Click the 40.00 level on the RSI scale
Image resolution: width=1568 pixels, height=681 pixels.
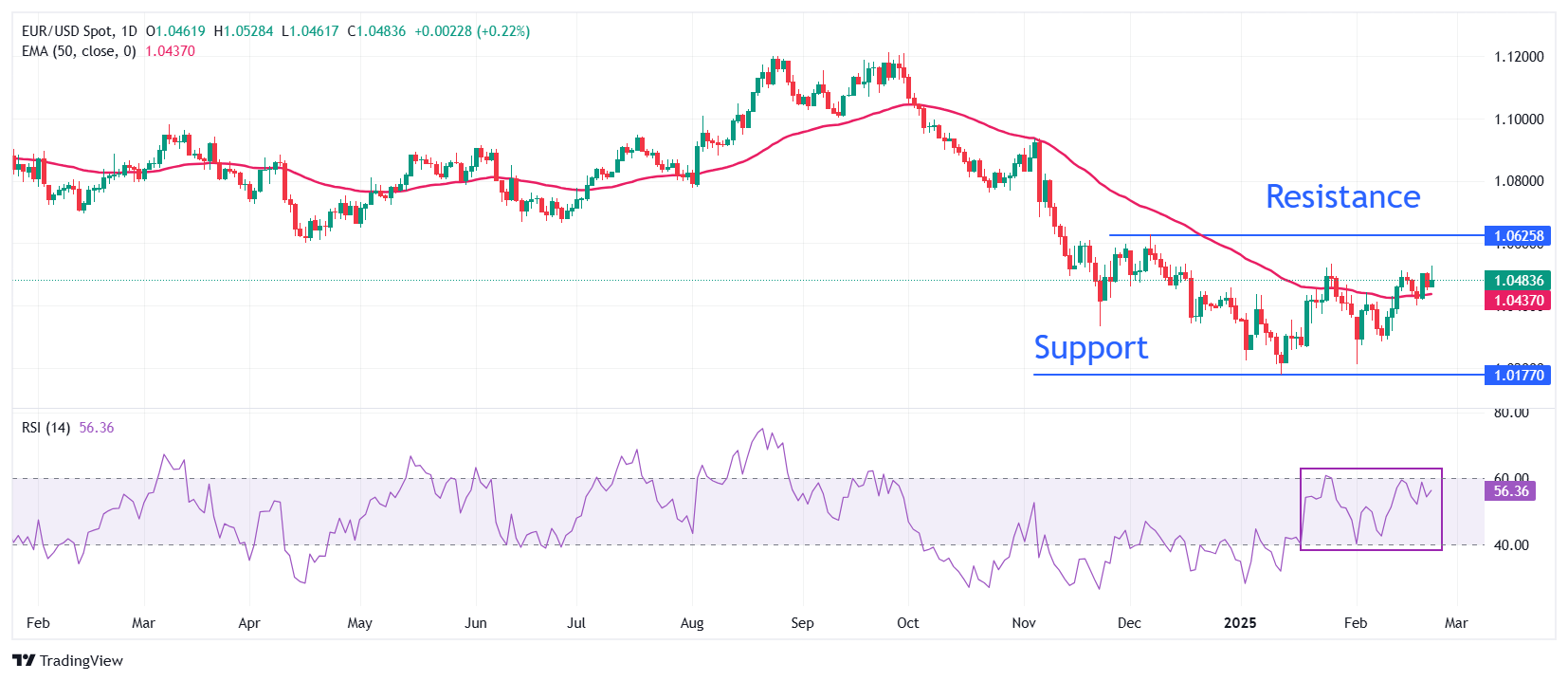click(x=1511, y=545)
